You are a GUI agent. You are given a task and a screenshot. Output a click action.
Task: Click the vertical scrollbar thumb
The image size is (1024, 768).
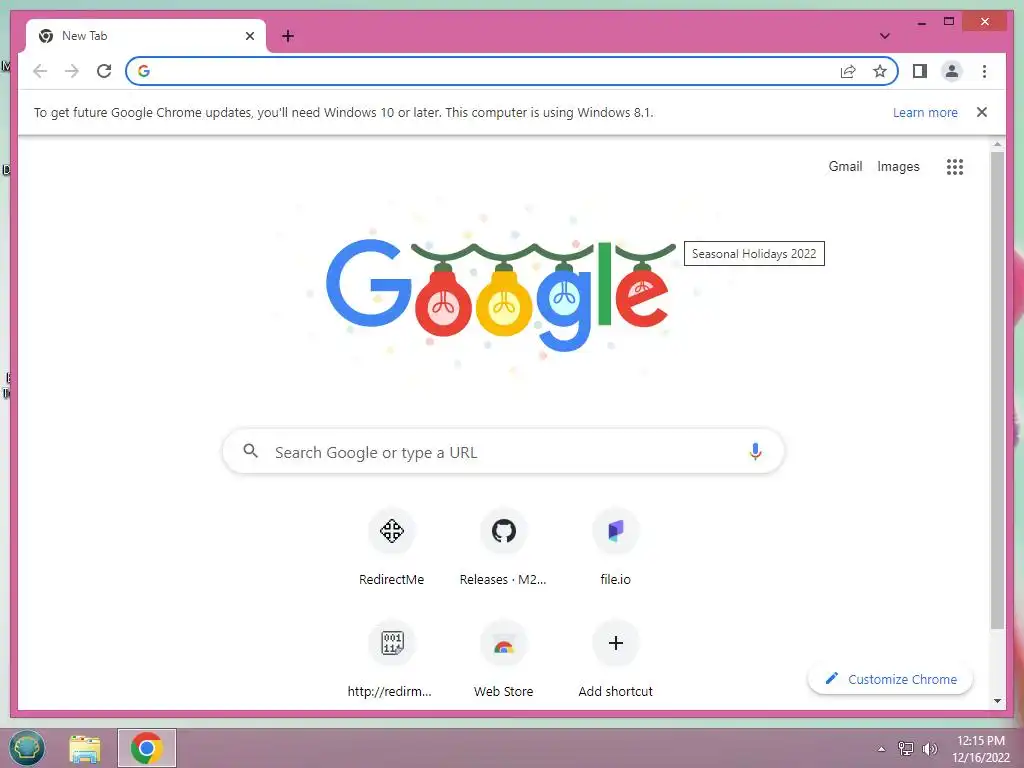pos(997,391)
